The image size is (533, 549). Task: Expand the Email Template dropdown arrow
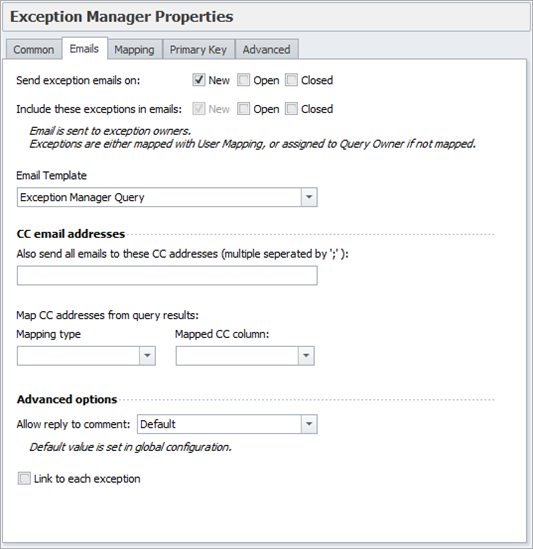pyautogui.click(x=309, y=197)
